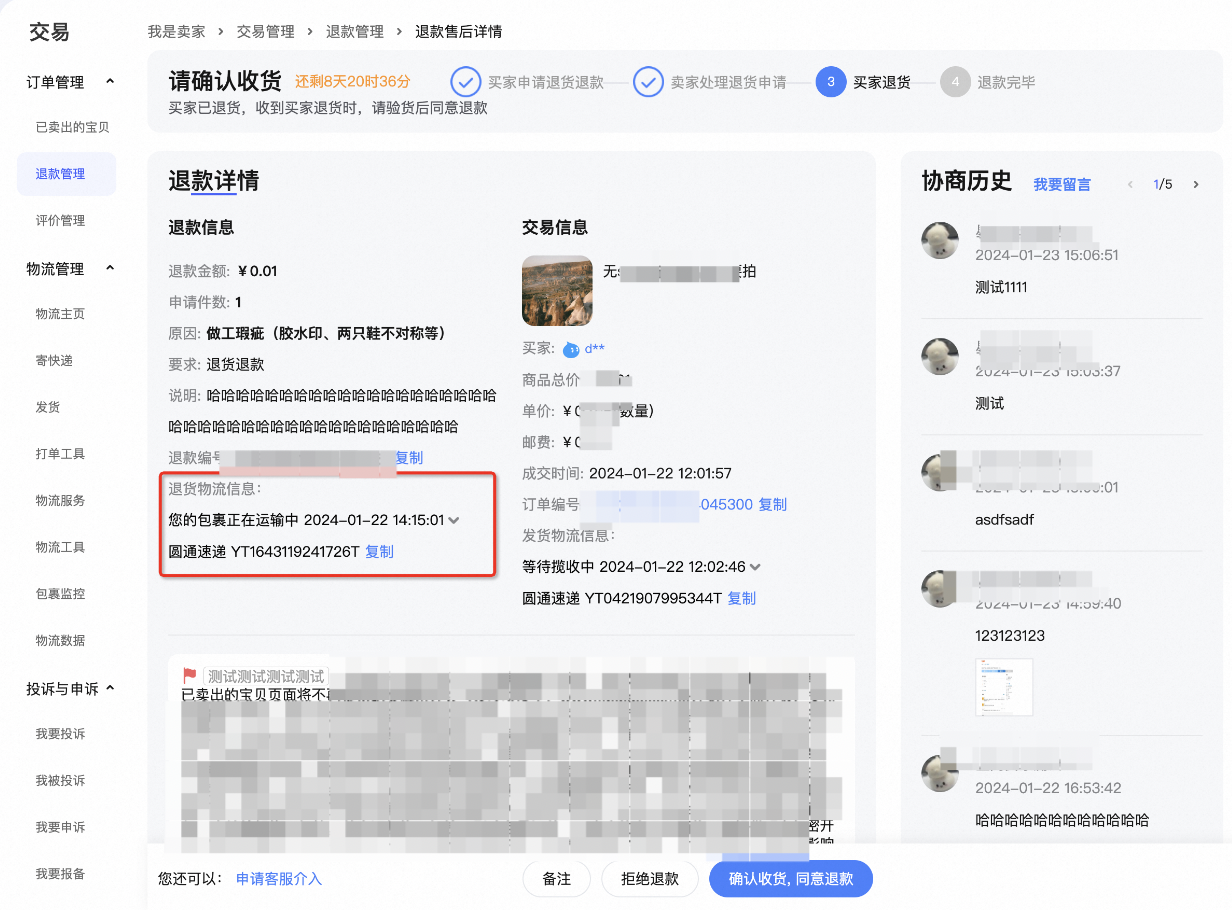Click 交易管理 in the breadcrumb
This screenshot has height=910, width=1232.
(x=263, y=31)
